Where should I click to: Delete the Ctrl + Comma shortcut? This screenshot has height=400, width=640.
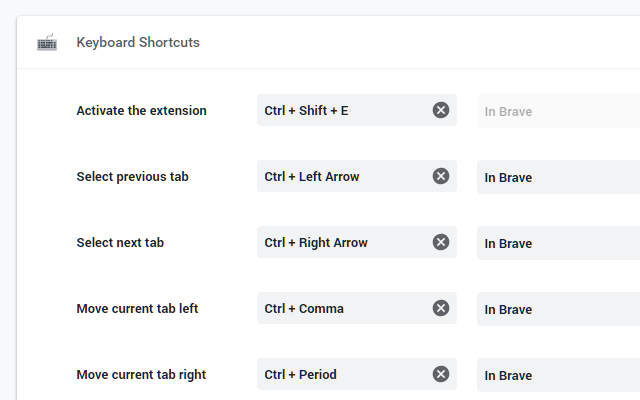click(x=441, y=308)
